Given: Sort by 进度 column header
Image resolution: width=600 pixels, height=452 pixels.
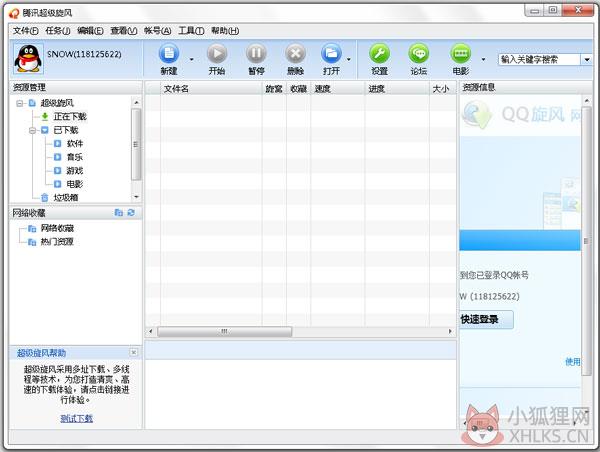Looking at the screenshot, I should click(x=397, y=89).
